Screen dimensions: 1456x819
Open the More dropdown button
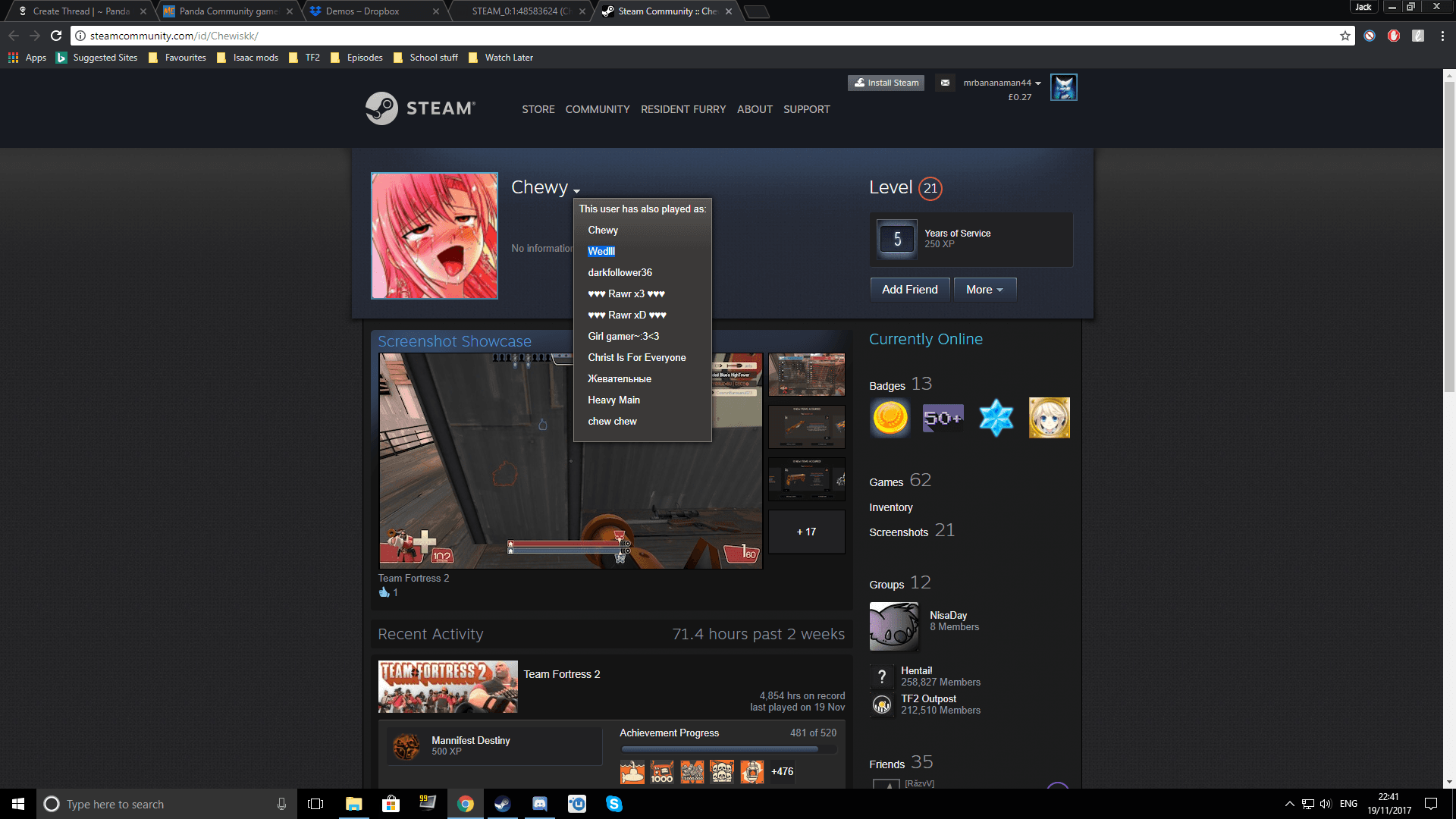(984, 290)
